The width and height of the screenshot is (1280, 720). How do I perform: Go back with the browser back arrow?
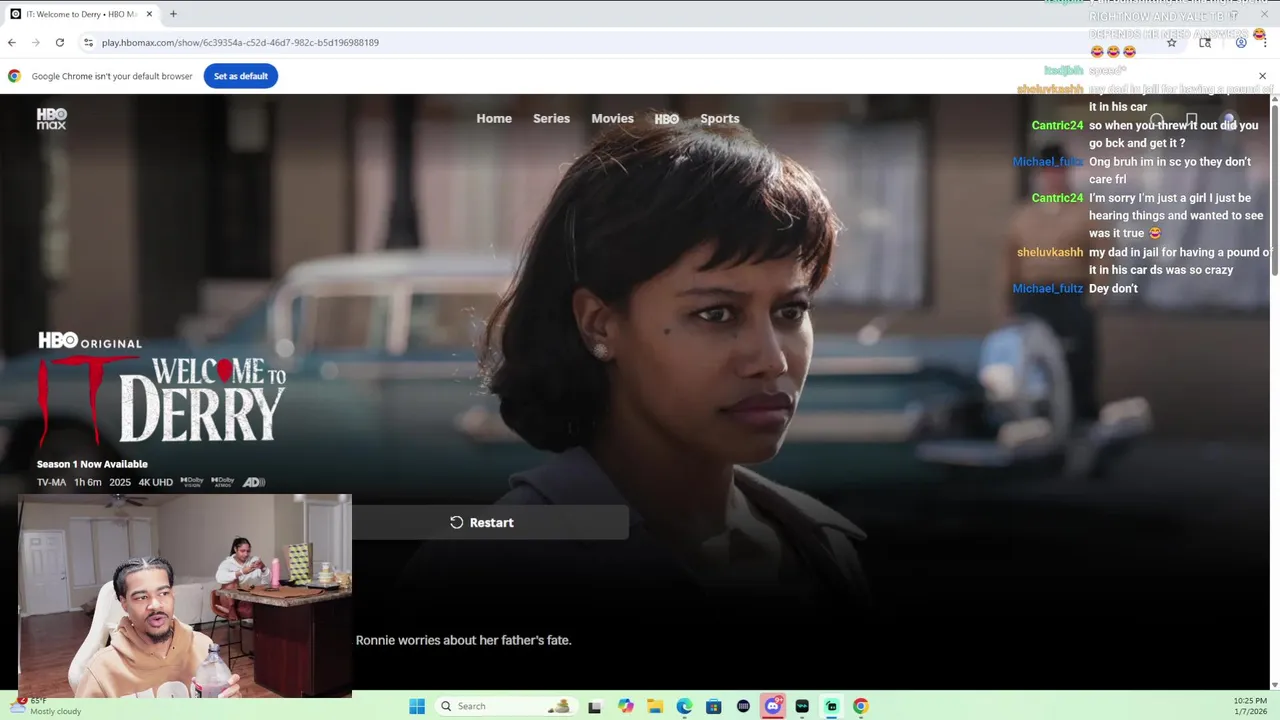pyautogui.click(x=12, y=42)
